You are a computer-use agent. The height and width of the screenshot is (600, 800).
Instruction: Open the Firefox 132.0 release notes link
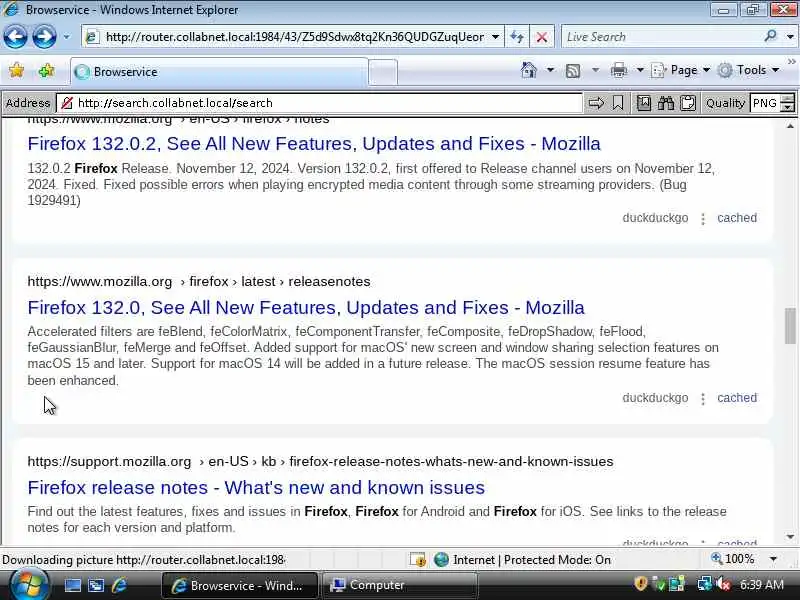[x=306, y=308]
